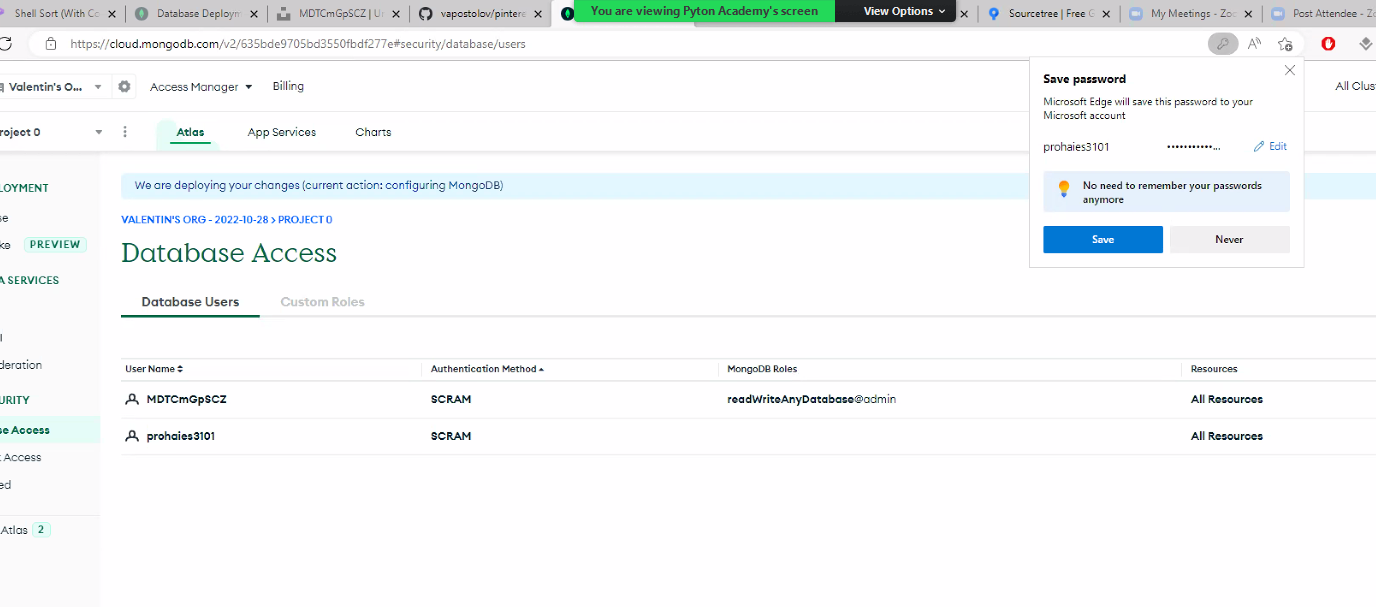Switch to the Post Attendee Zoom tab
Image resolution: width=1376 pixels, height=607 pixels.
[1320, 14]
